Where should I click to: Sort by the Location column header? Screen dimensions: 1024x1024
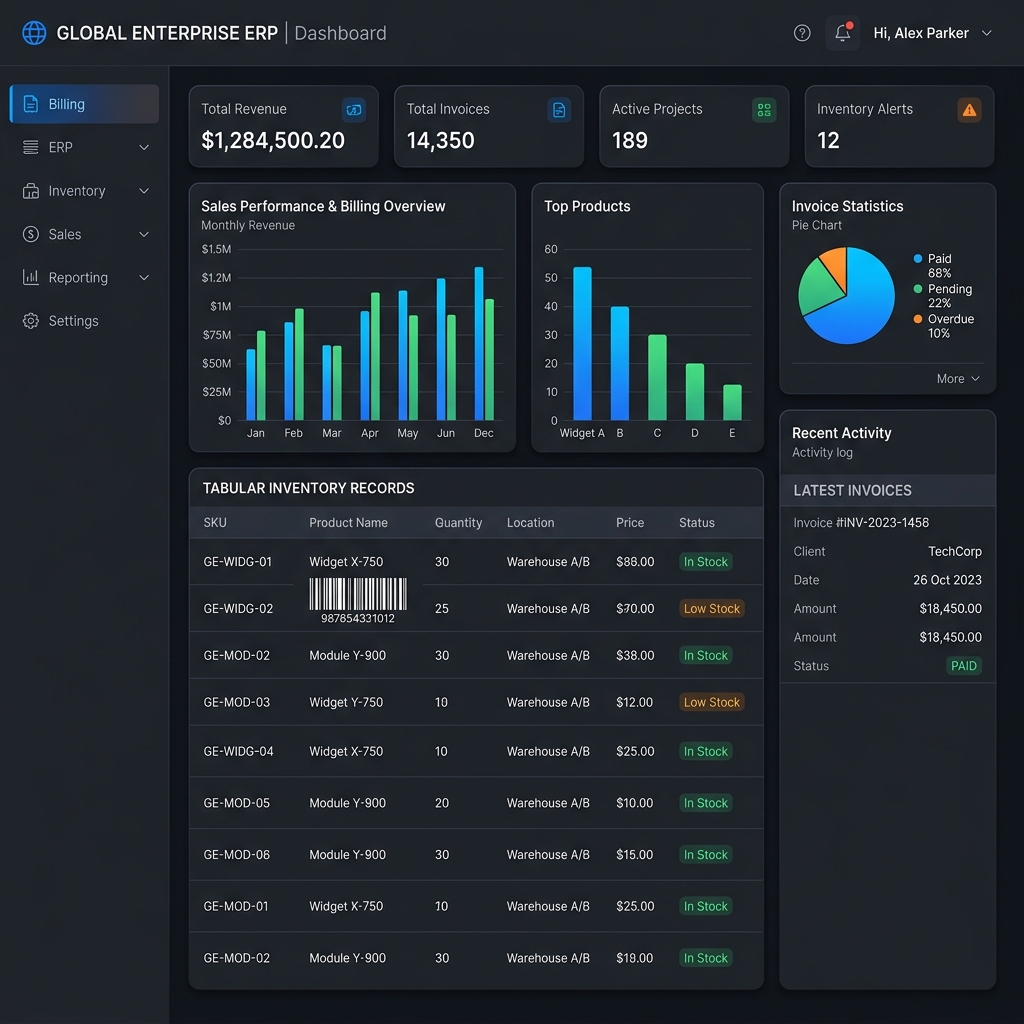point(530,522)
